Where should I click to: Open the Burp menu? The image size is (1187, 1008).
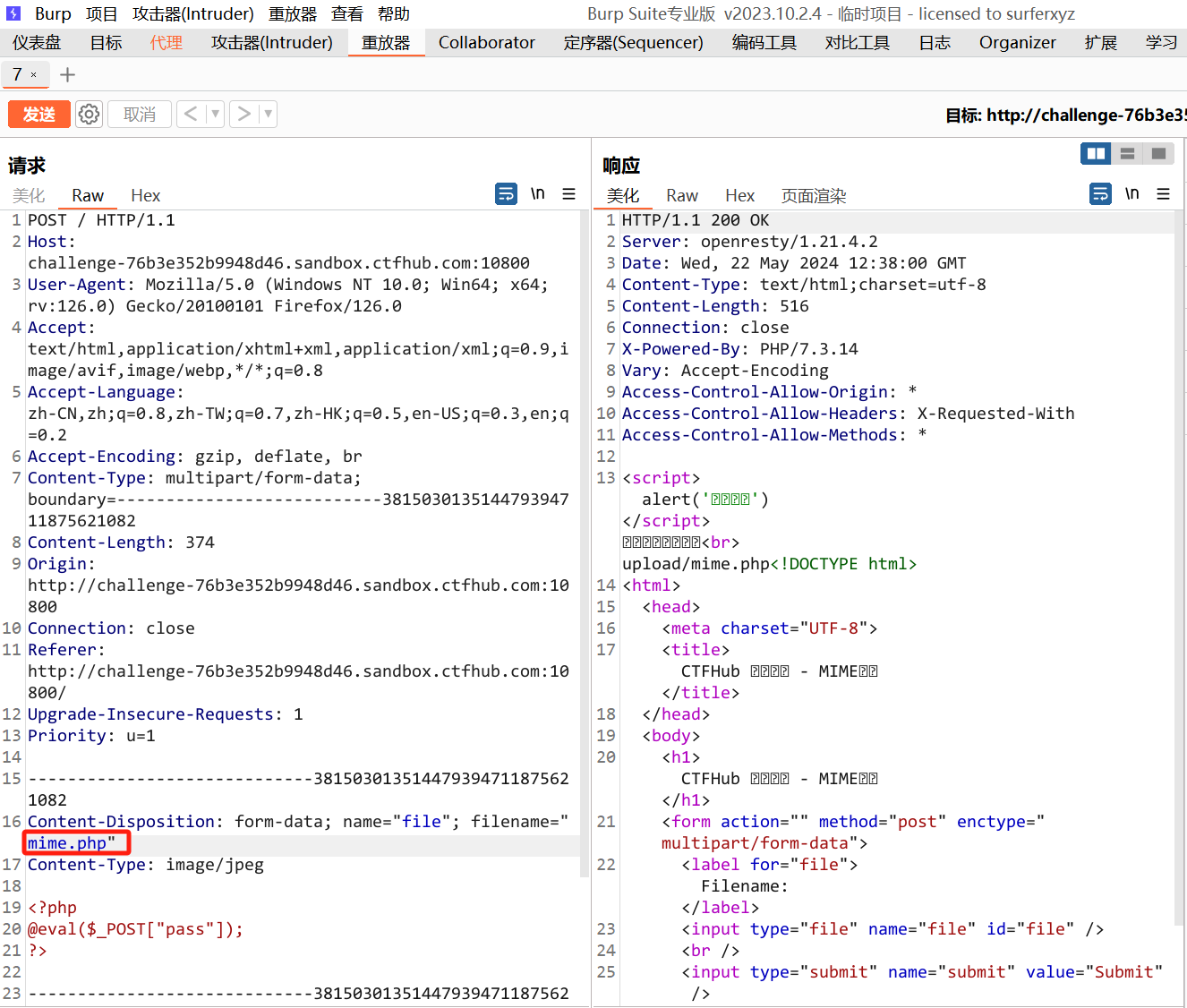pyautogui.click(x=53, y=13)
